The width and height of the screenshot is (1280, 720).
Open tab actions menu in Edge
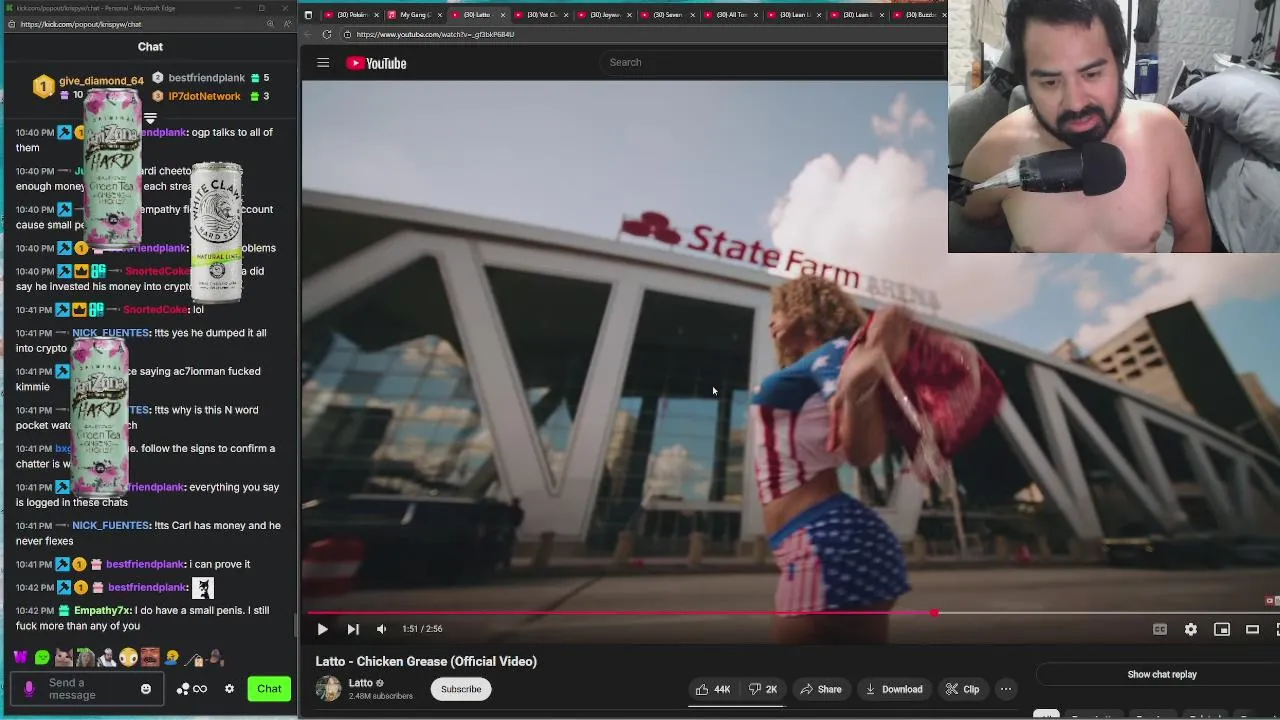click(308, 15)
